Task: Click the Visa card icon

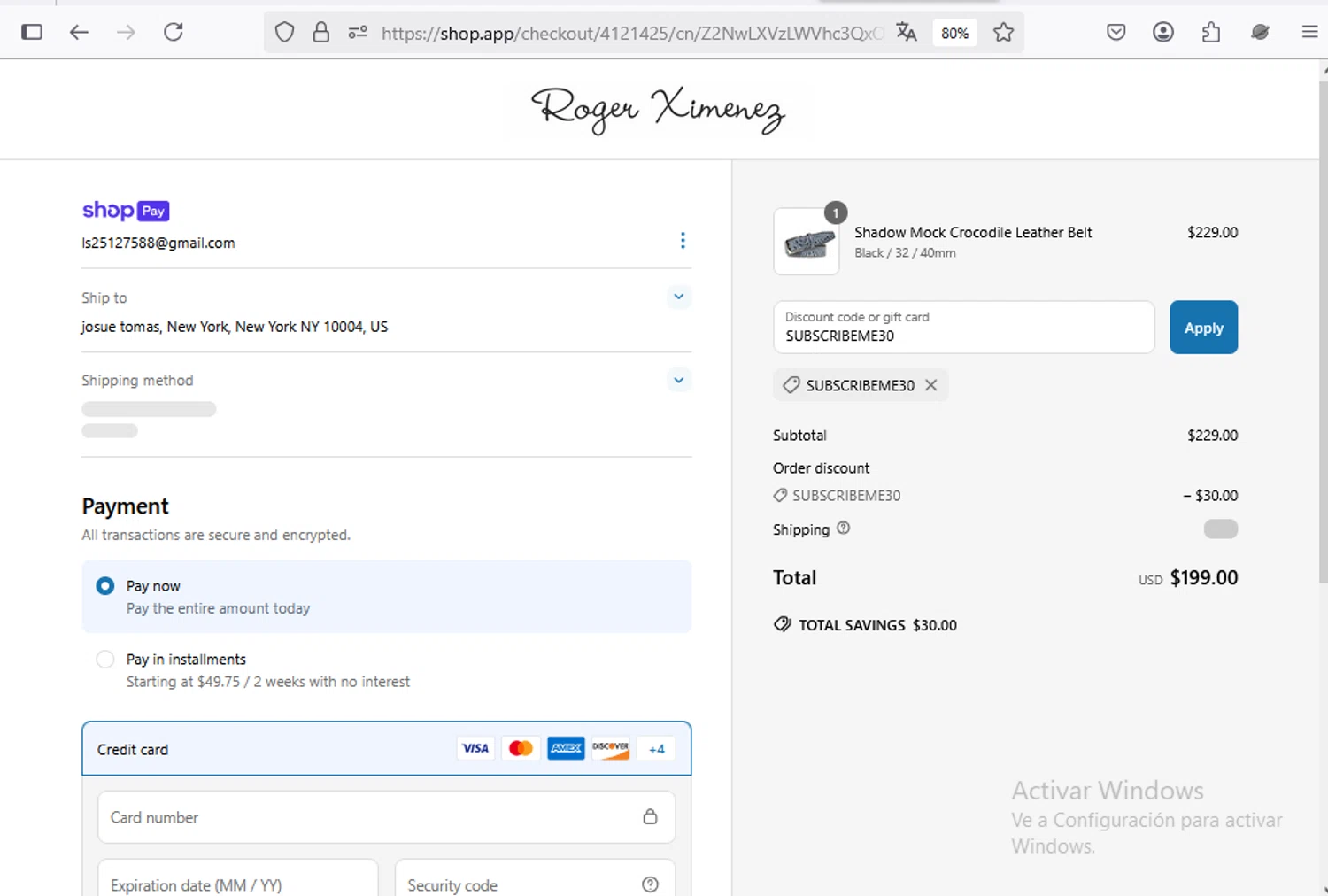Action: click(x=475, y=749)
